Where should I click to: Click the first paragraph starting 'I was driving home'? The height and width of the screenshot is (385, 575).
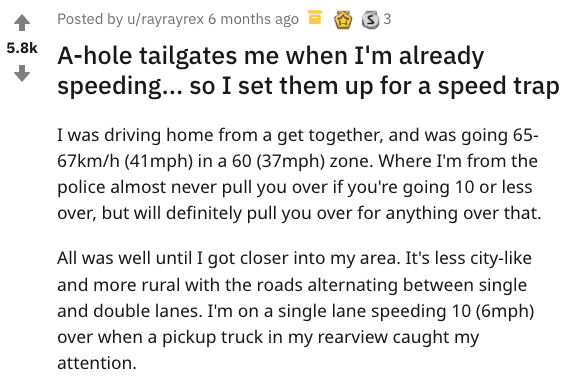pyautogui.click(x=299, y=174)
